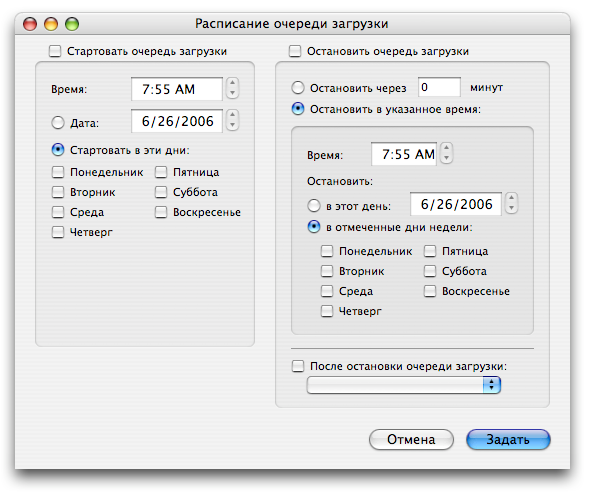Zoom window with green button

tap(72, 24)
